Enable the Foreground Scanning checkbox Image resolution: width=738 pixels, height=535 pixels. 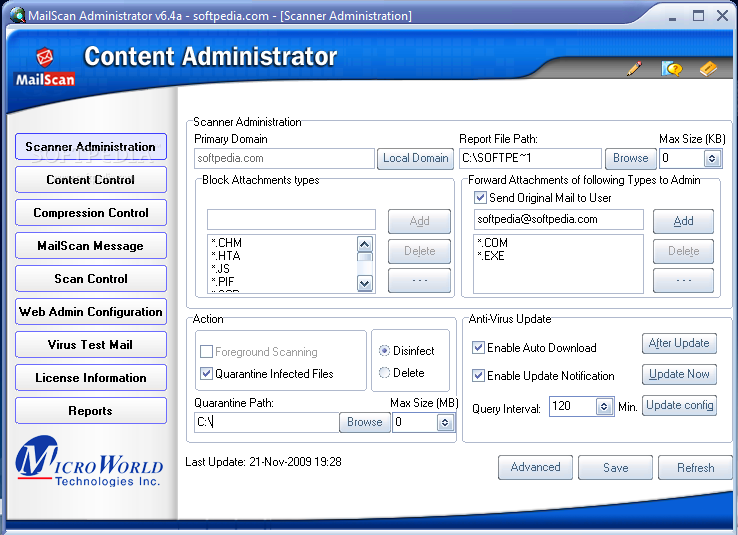(206, 351)
